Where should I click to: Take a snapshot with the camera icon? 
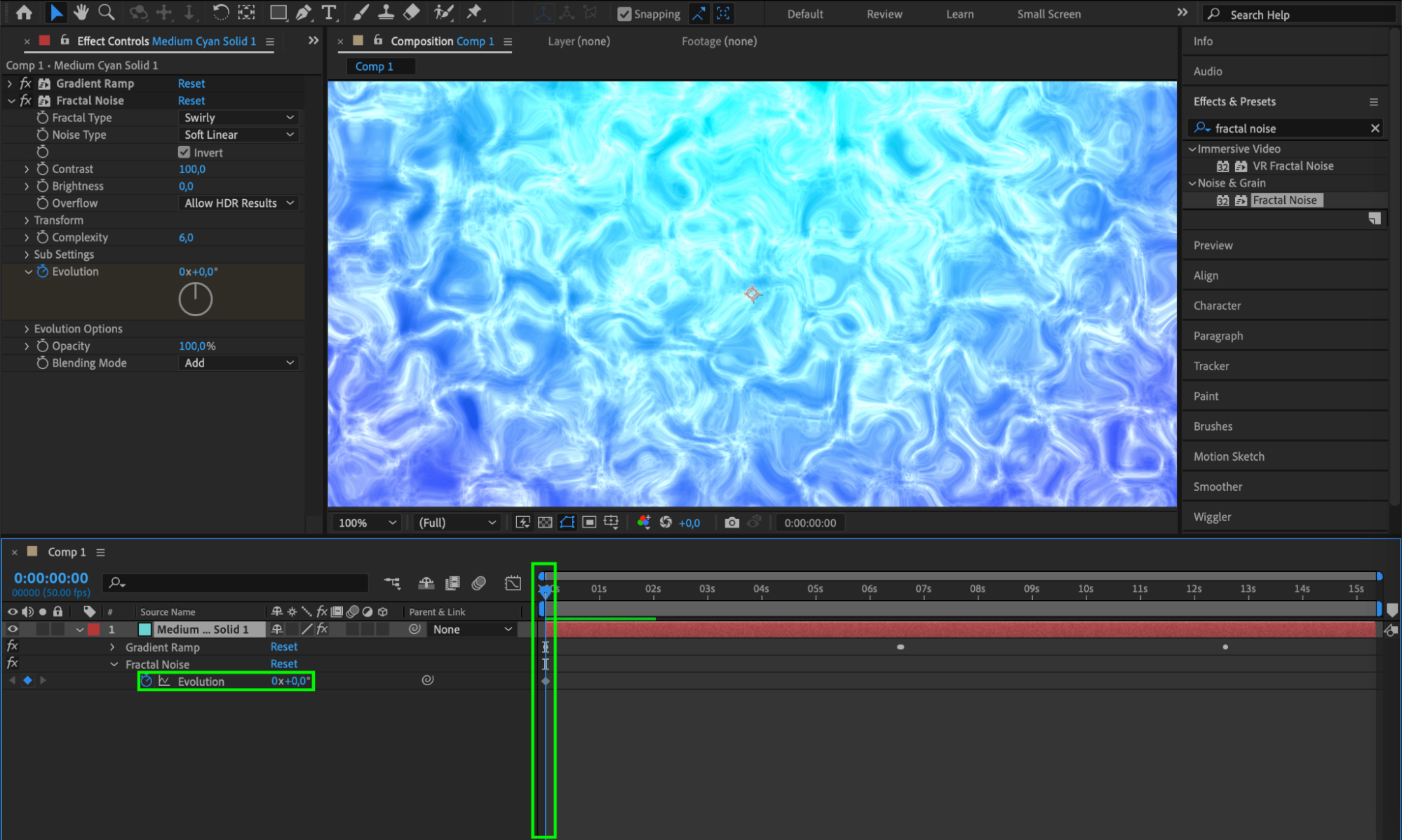click(732, 522)
